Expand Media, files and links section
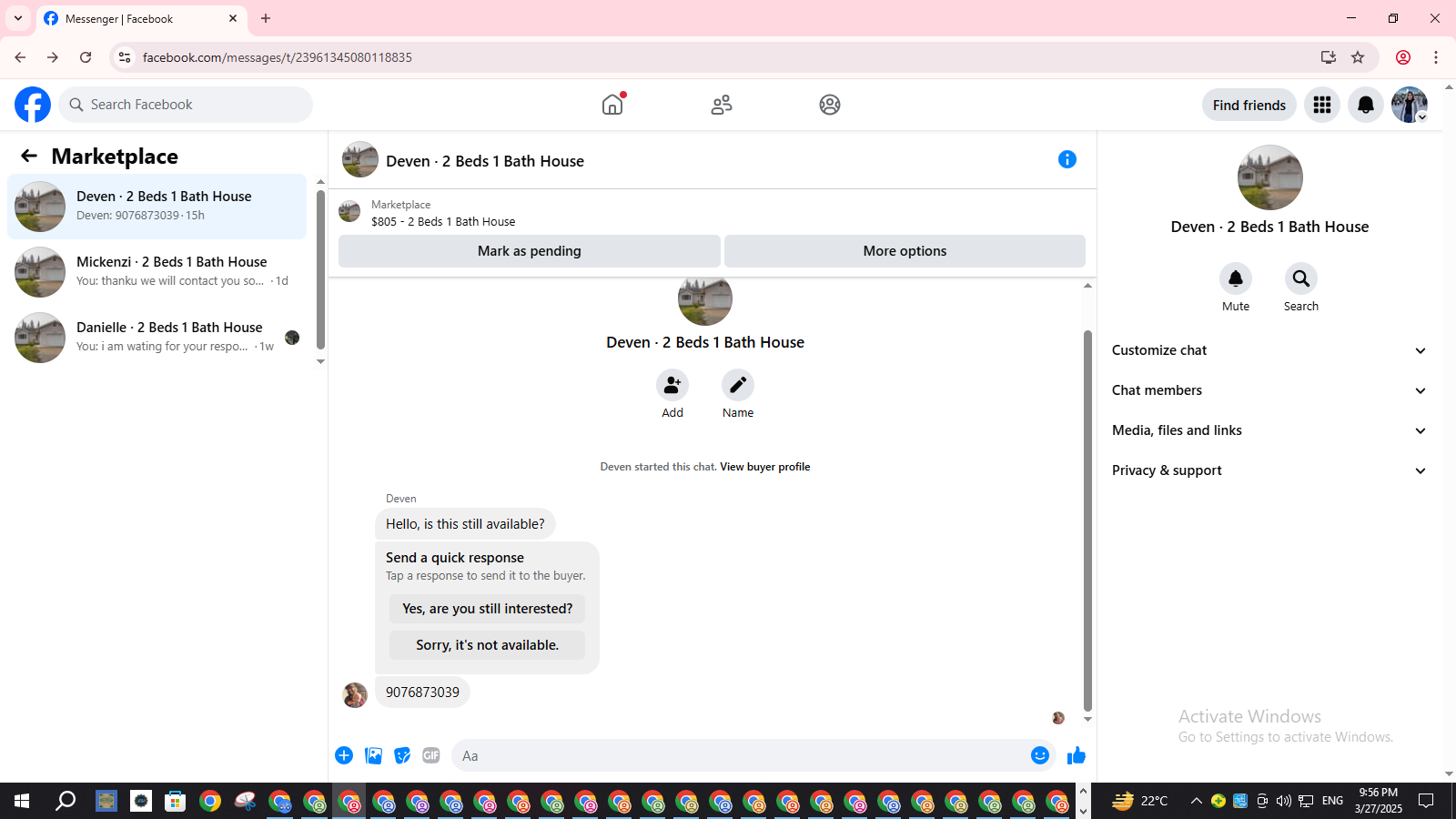 pyautogui.click(x=1269, y=430)
